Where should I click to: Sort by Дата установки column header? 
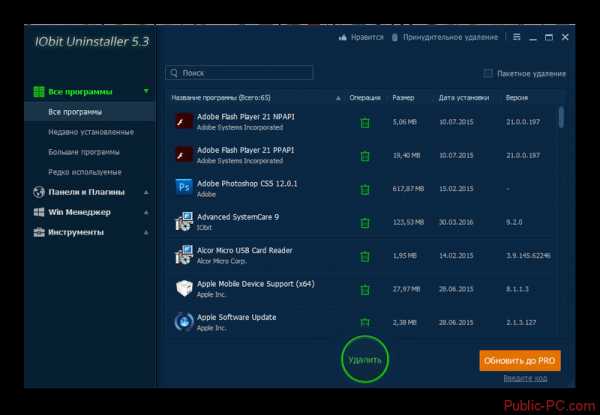pyautogui.click(x=463, y=98)
